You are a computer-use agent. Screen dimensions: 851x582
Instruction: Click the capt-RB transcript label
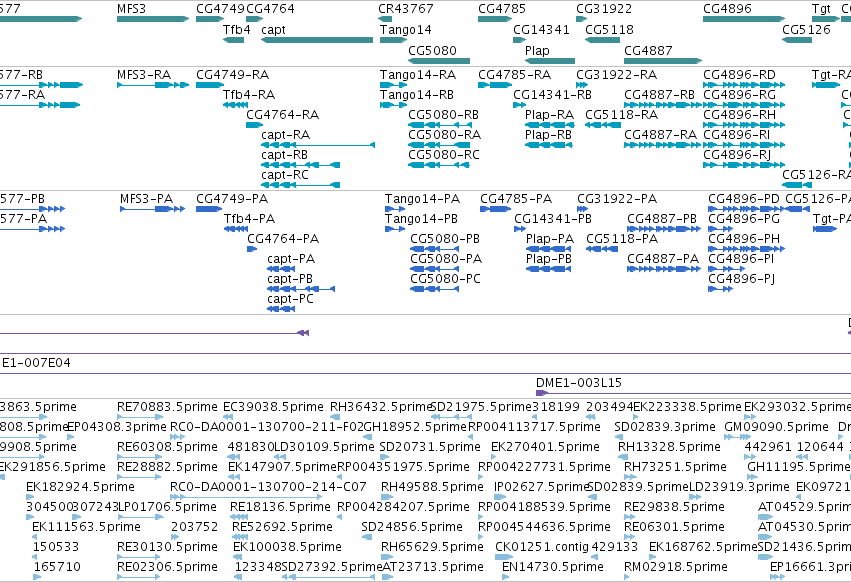tap(284, 155)
